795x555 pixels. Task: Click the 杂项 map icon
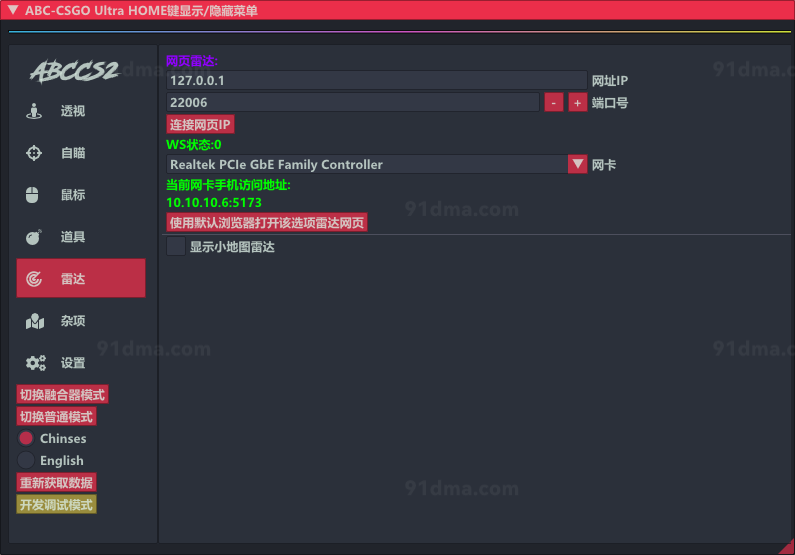pos(35,321)
